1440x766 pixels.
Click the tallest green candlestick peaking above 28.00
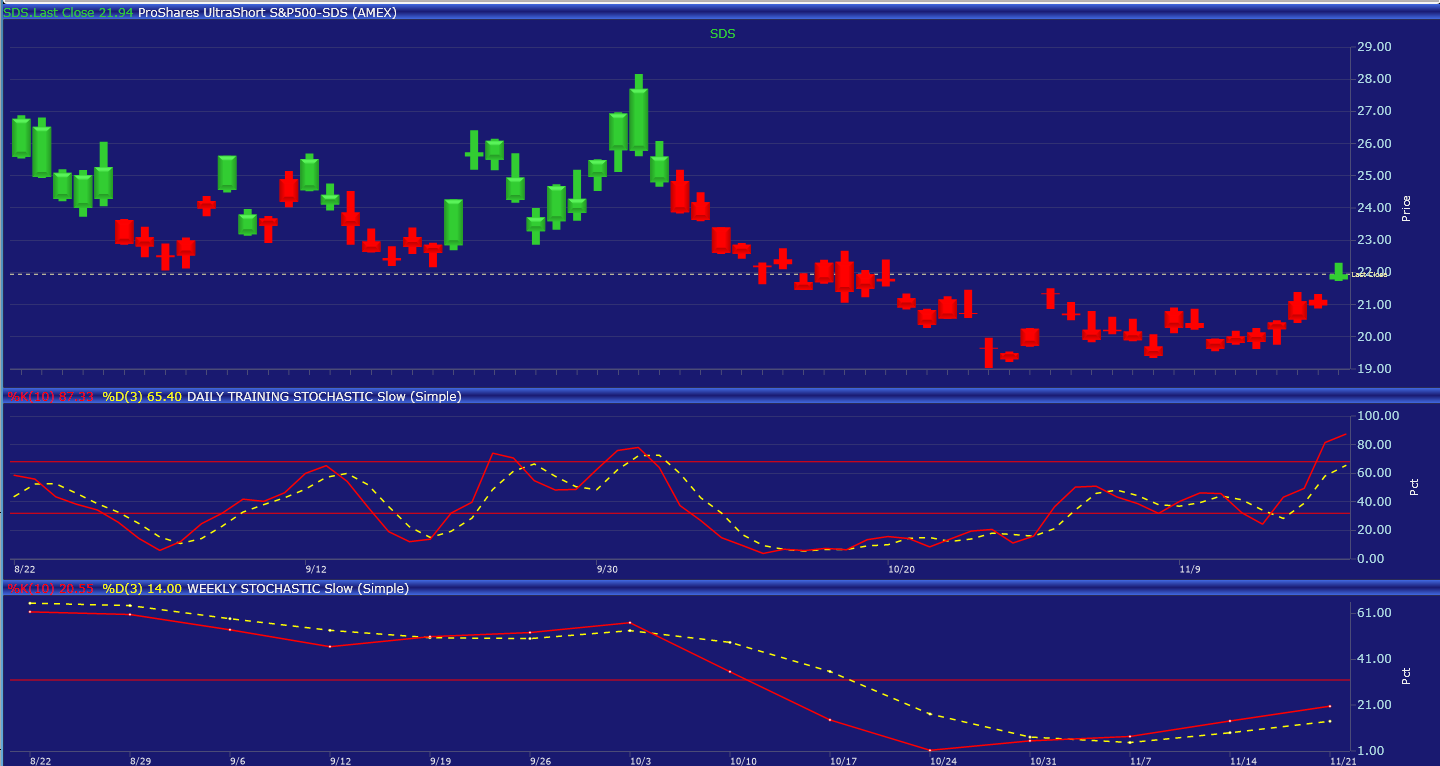point(638,115)
